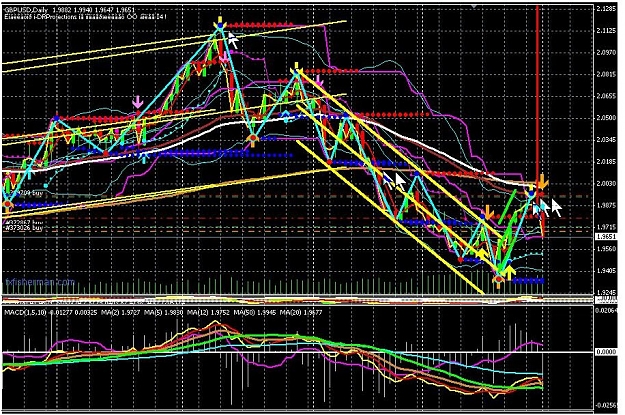Viewport: 625px width, 415px height.
Task: Click the MACD(1,5,10) indicator label
Action: click(x=26, y=313)
